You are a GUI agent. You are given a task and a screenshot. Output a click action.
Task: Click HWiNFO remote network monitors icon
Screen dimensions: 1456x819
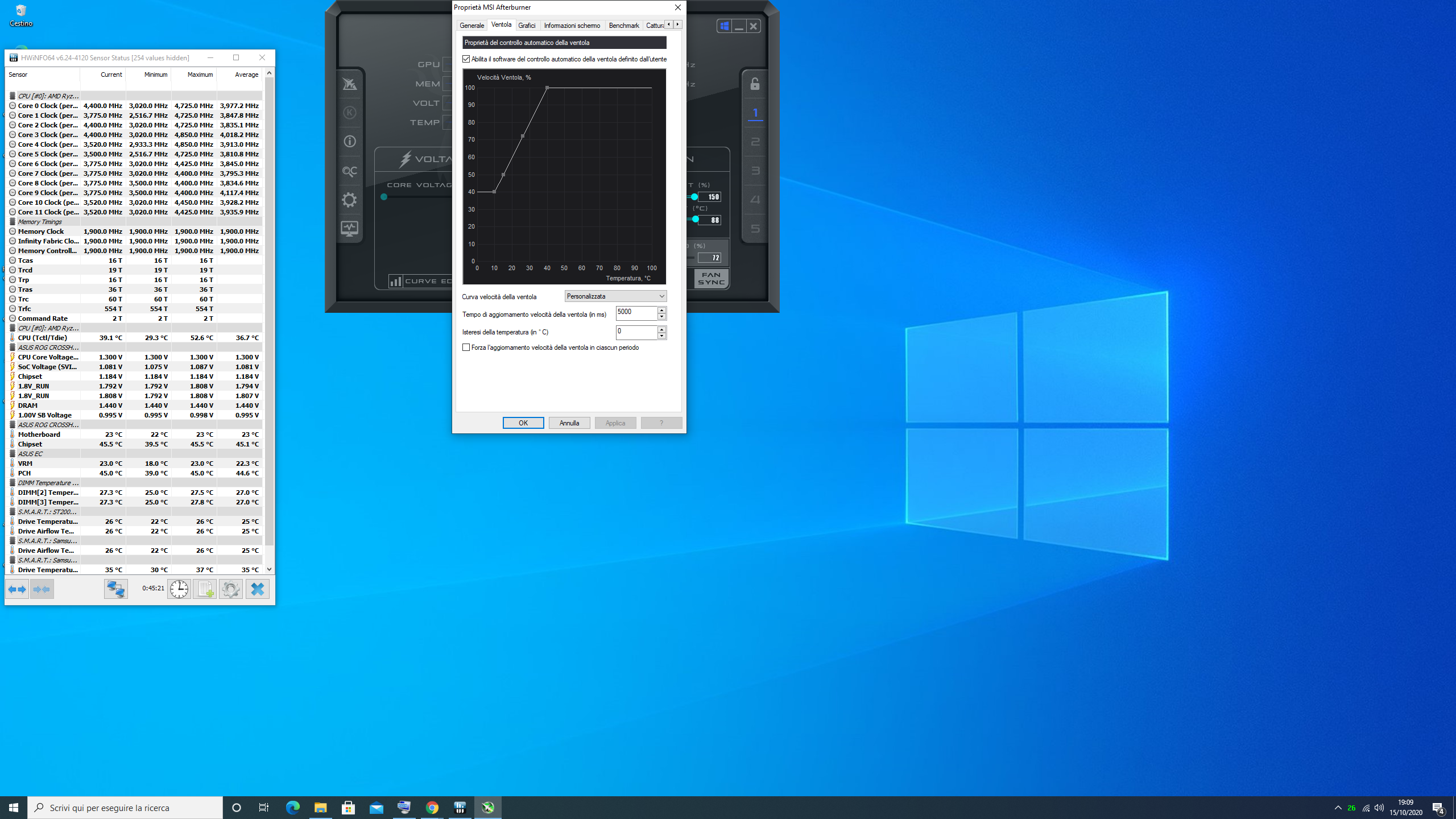[x=115, y=589]
